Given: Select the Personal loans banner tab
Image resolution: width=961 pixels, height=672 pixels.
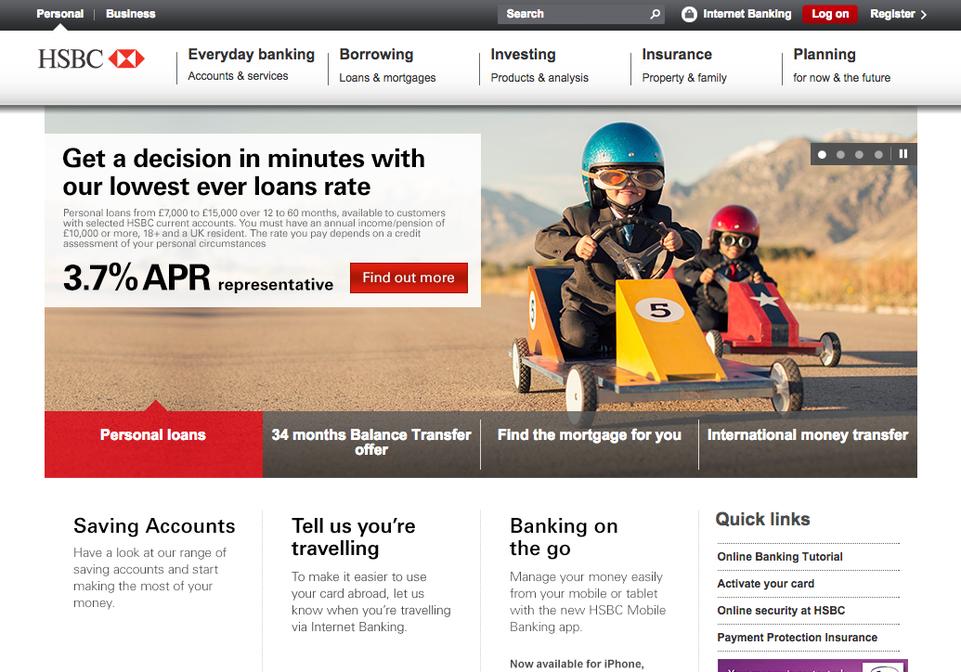Looking at the screenshot, I should 153,443.
